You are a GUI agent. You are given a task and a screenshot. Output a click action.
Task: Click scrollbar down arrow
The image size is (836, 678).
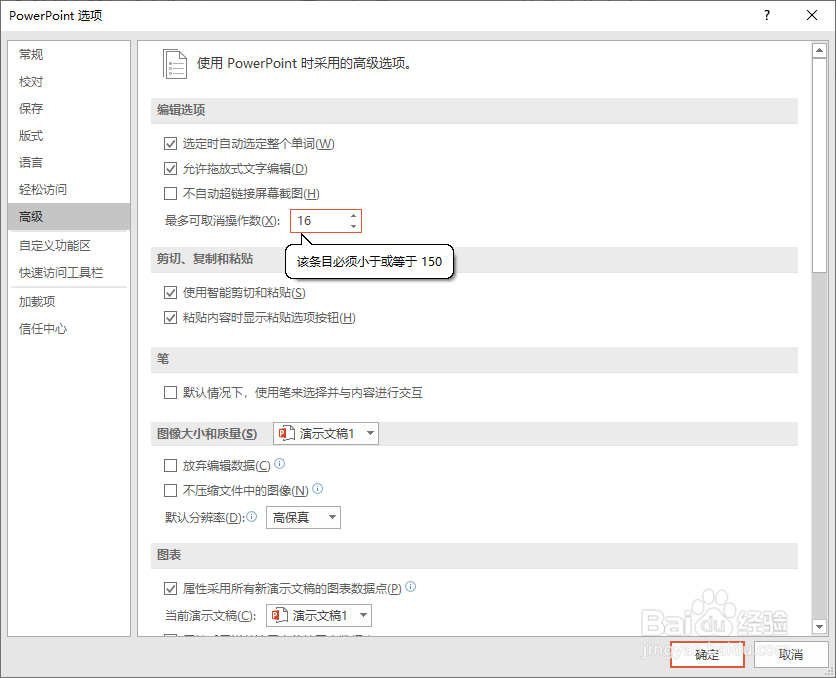click(819, 626)
